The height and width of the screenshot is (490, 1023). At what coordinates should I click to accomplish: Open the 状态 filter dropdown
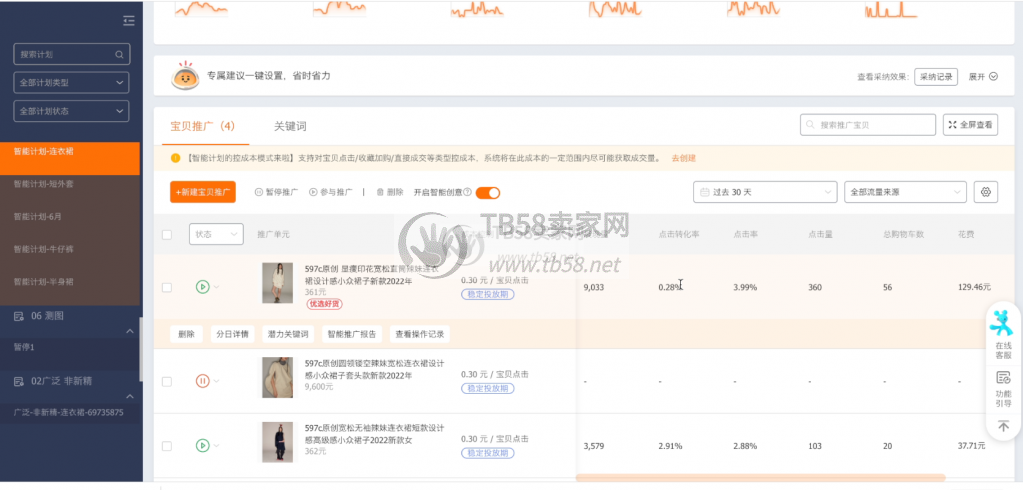point(216,234)
